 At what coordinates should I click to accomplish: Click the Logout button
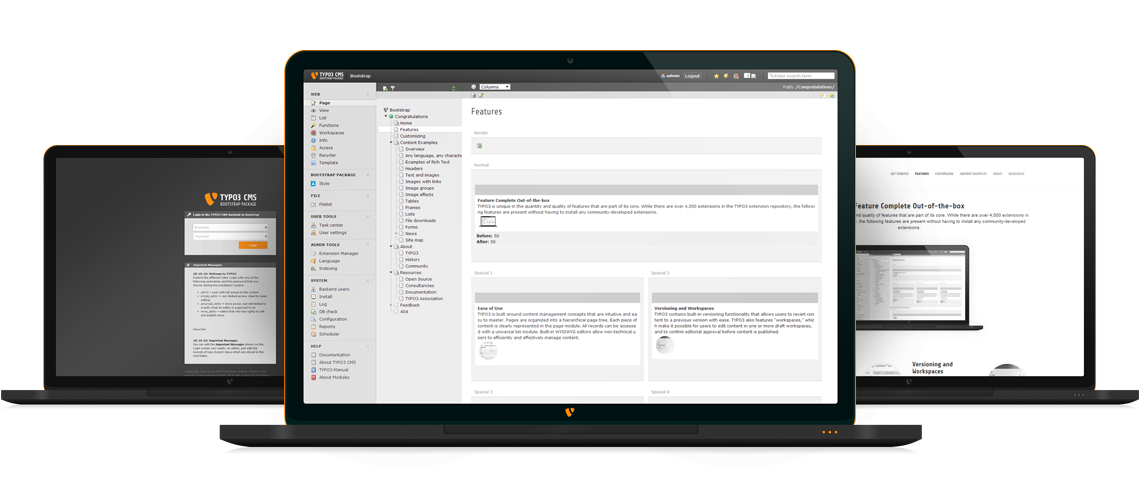tap(692, 76)
